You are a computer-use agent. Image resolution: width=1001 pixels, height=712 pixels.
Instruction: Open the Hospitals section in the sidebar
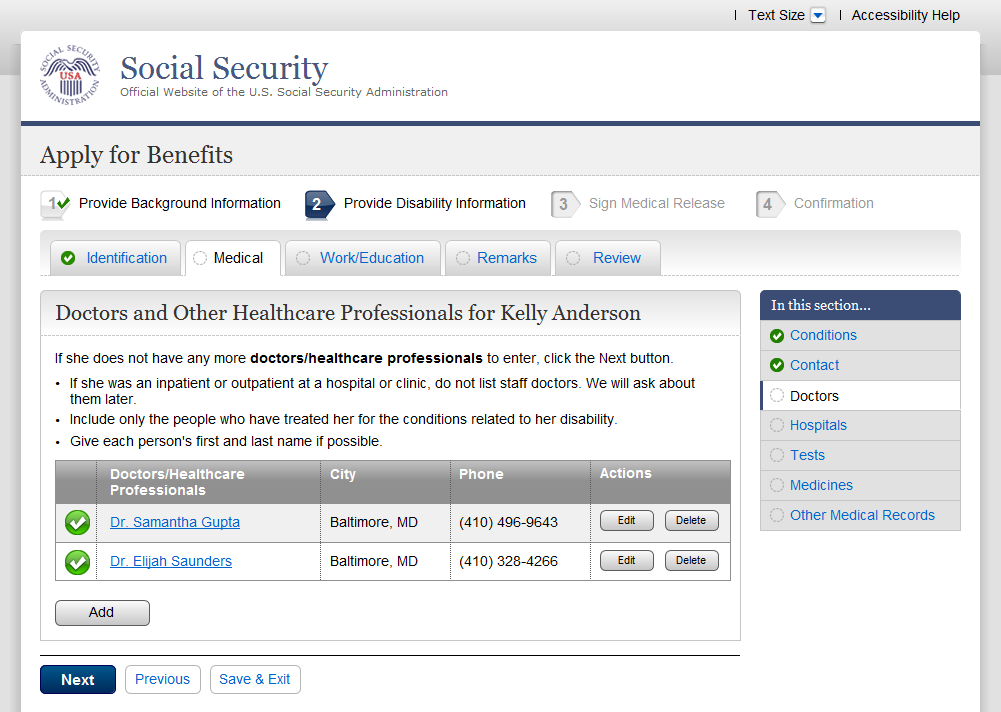(818, 426)
